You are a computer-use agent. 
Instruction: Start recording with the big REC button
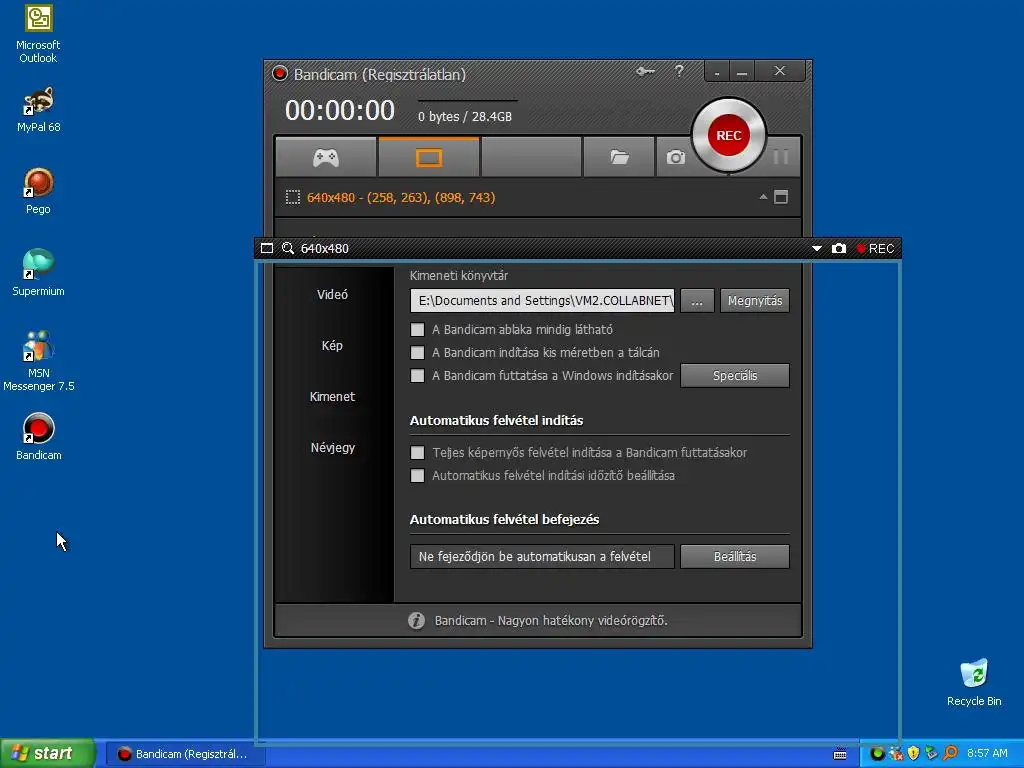coord(728,135)
